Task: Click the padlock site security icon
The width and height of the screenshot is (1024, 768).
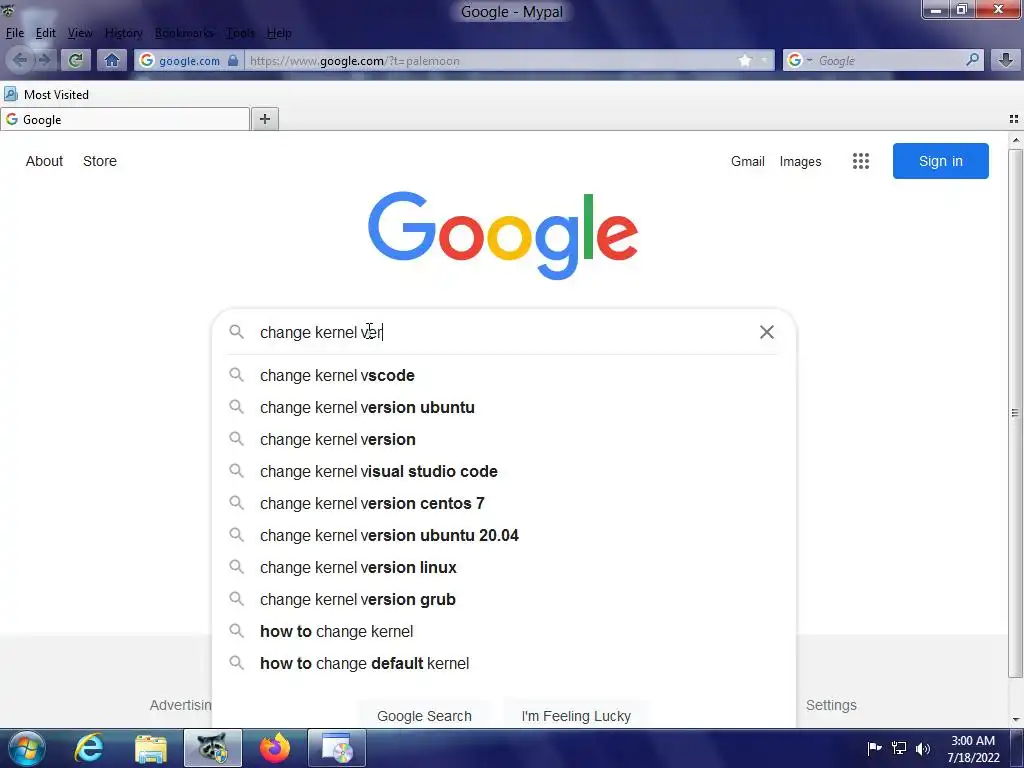Action: click(233, 61)
